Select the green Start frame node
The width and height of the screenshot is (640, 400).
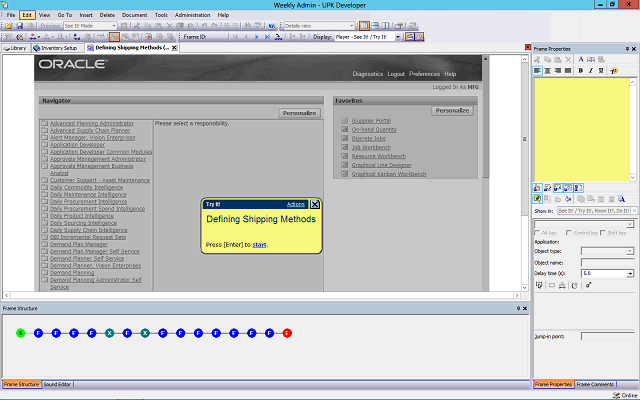[x=20, y=333]
